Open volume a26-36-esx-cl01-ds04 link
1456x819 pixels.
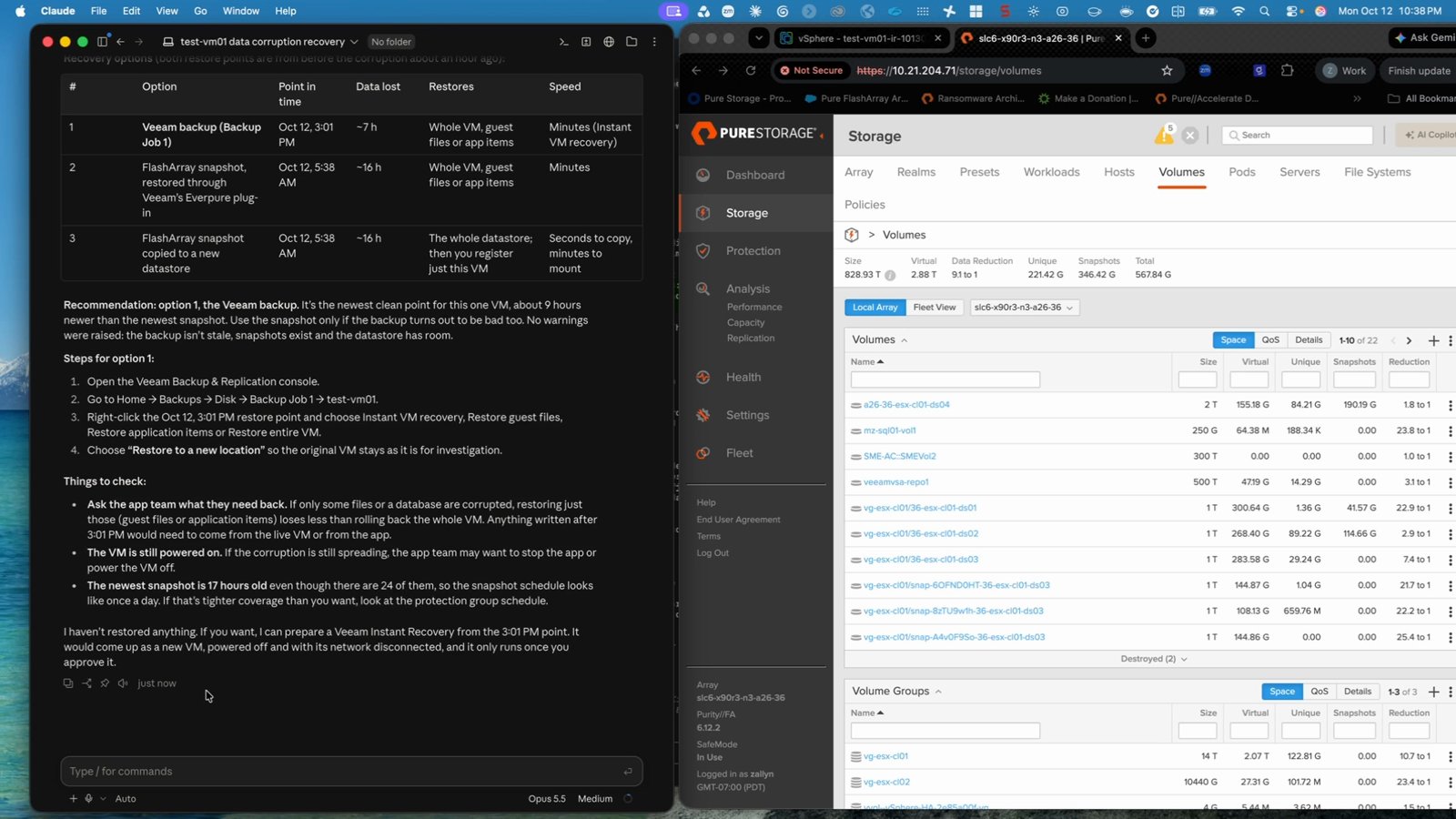(x=906, y=405)
